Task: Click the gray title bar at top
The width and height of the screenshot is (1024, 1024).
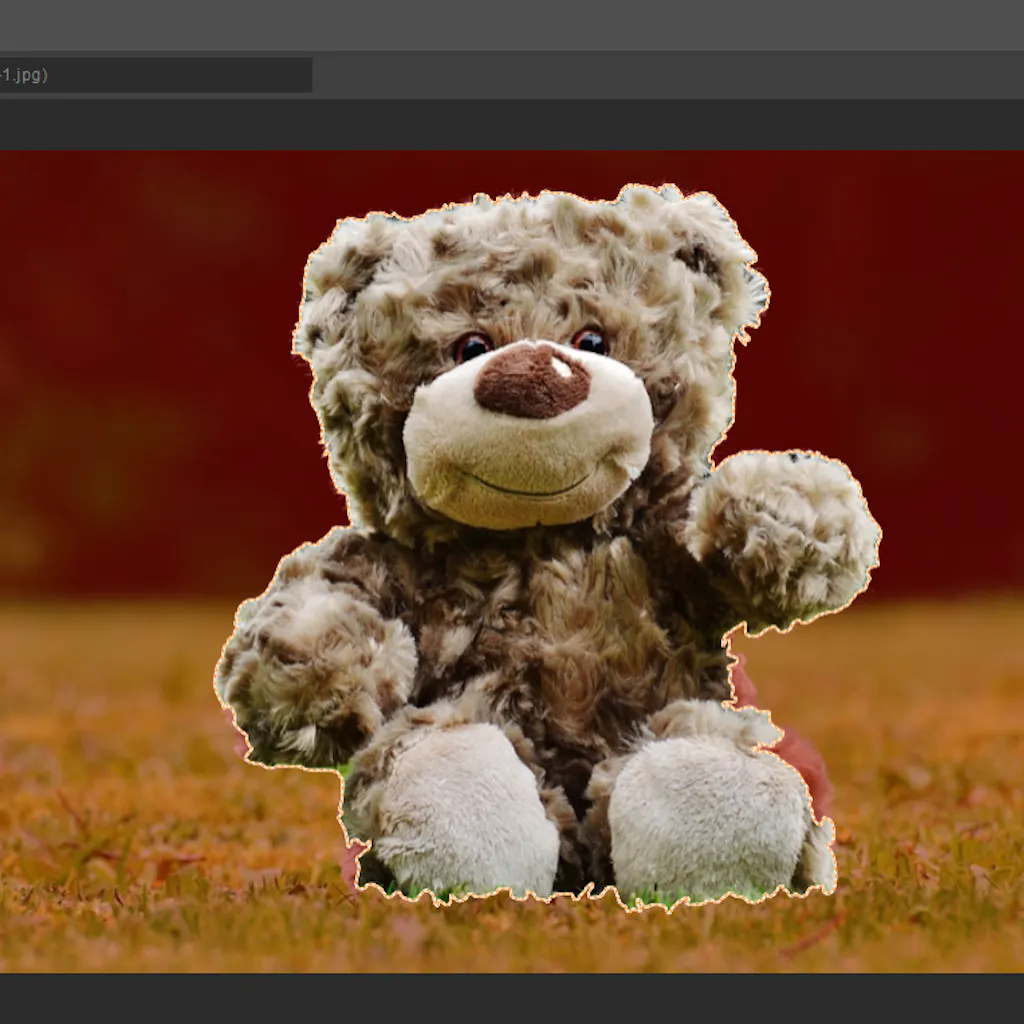Action: coord(512,25)
